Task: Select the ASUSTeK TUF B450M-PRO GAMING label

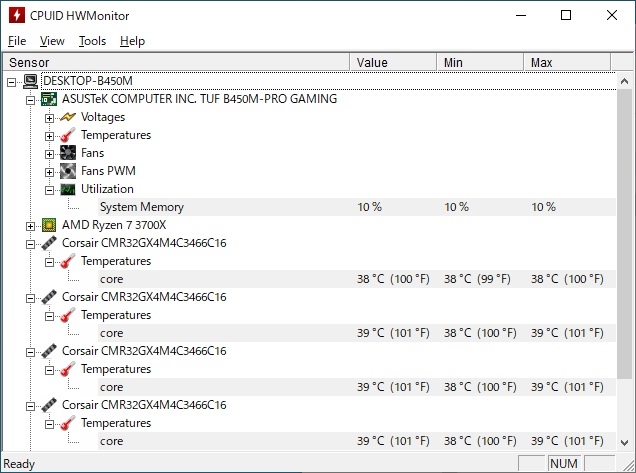Action: pos(199,99)
